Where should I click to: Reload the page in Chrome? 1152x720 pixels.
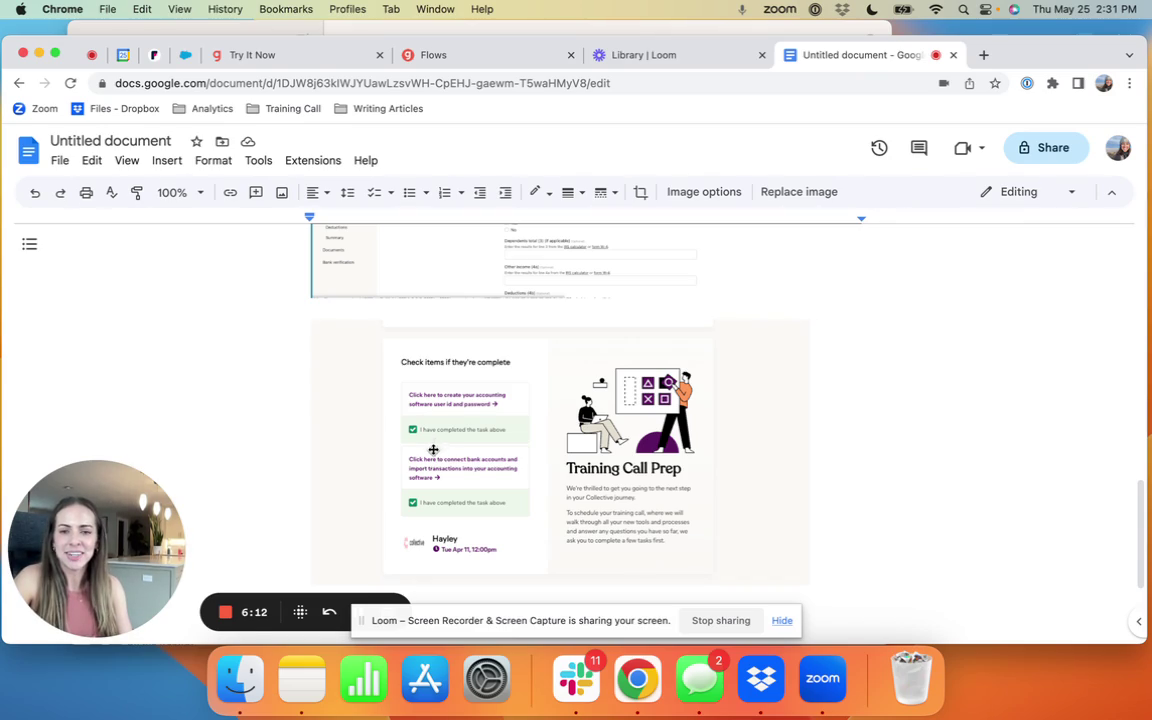click(71, 83)
